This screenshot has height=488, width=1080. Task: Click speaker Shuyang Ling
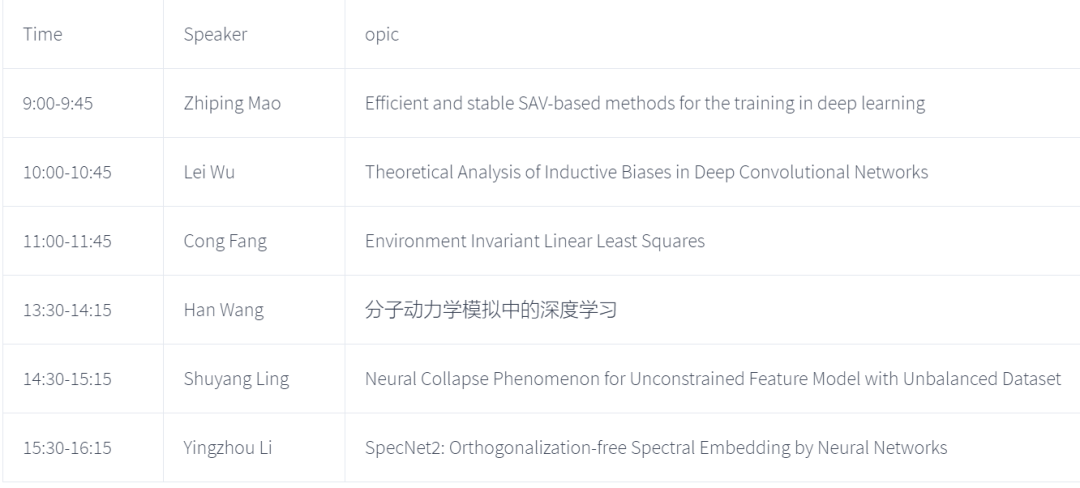[x=236, y=379]
